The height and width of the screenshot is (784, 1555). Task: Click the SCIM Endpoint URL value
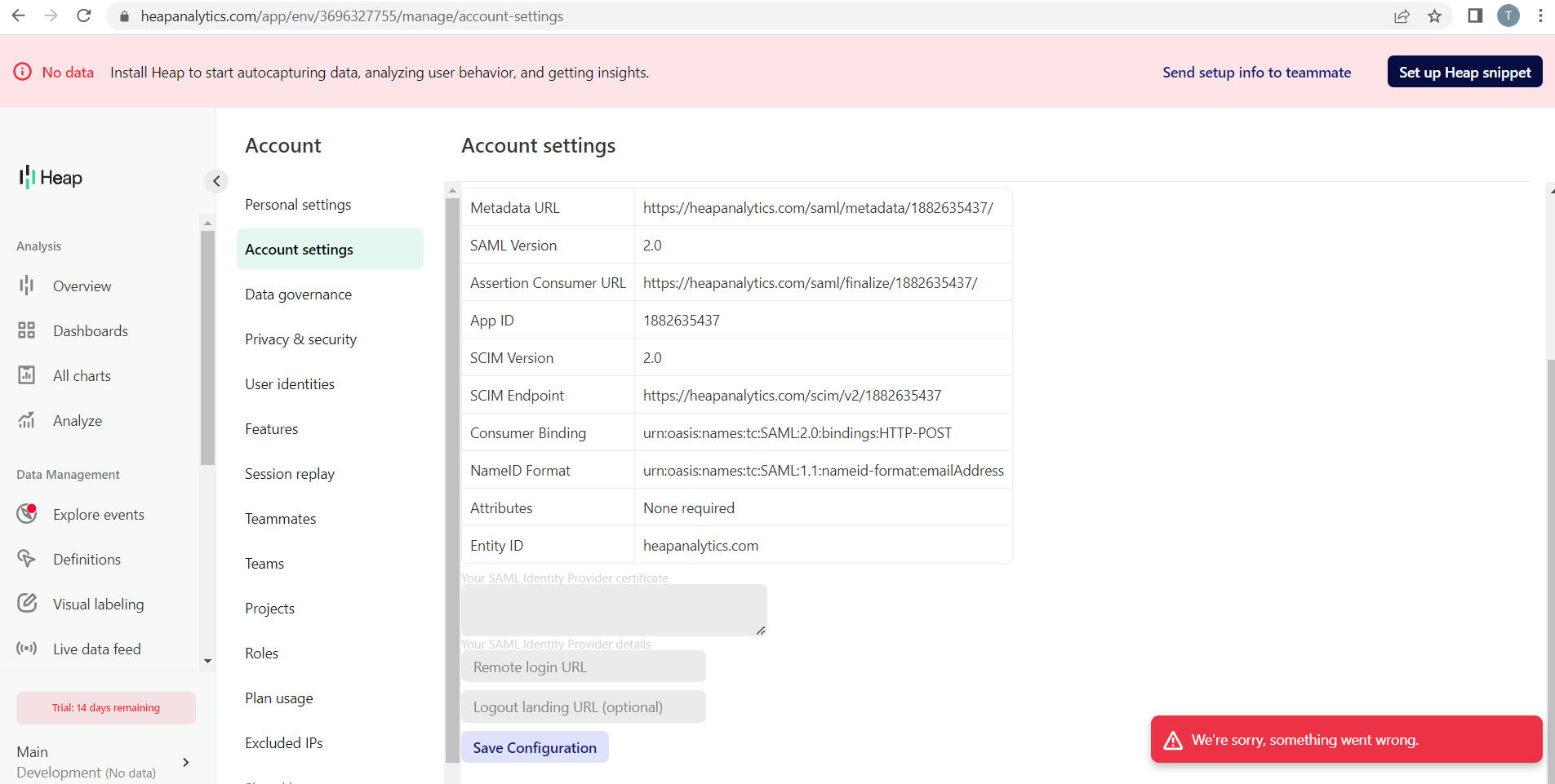[792, 396]
